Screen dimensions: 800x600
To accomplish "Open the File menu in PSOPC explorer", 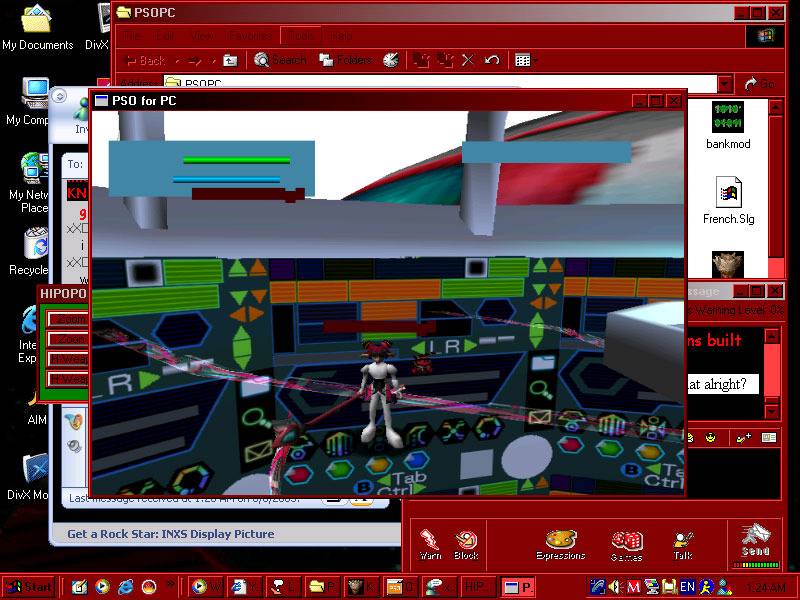I will (x=132, y=36).
